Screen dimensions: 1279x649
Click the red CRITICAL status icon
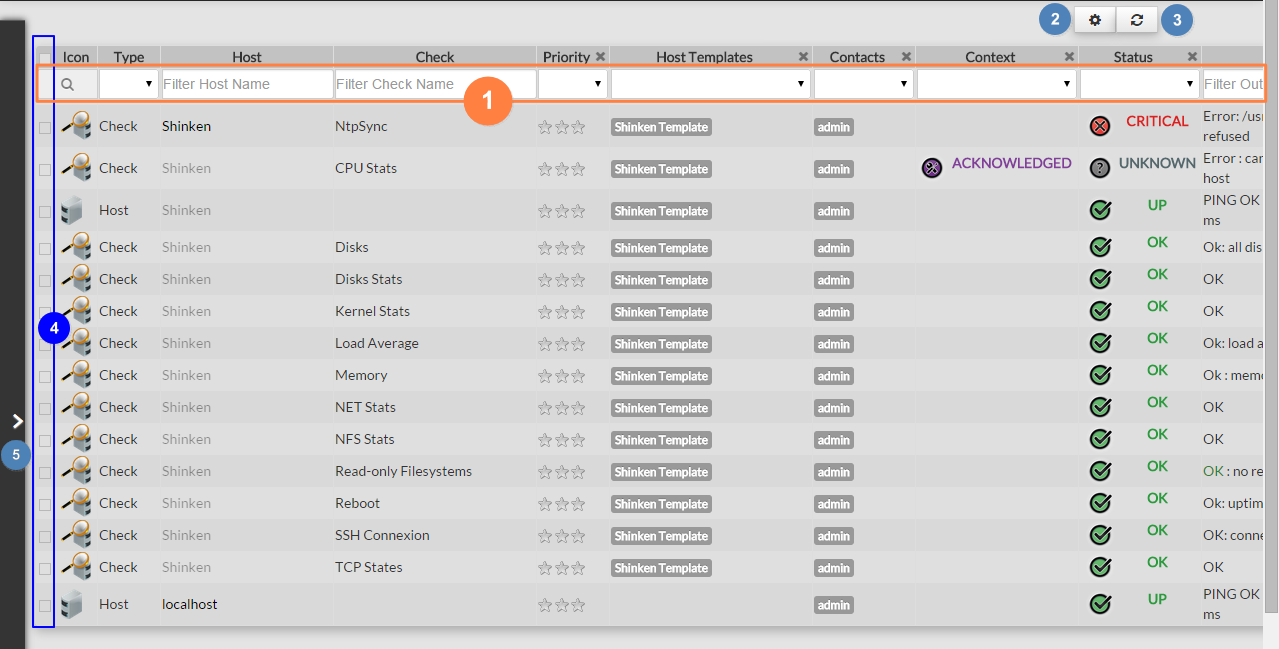1100,126
